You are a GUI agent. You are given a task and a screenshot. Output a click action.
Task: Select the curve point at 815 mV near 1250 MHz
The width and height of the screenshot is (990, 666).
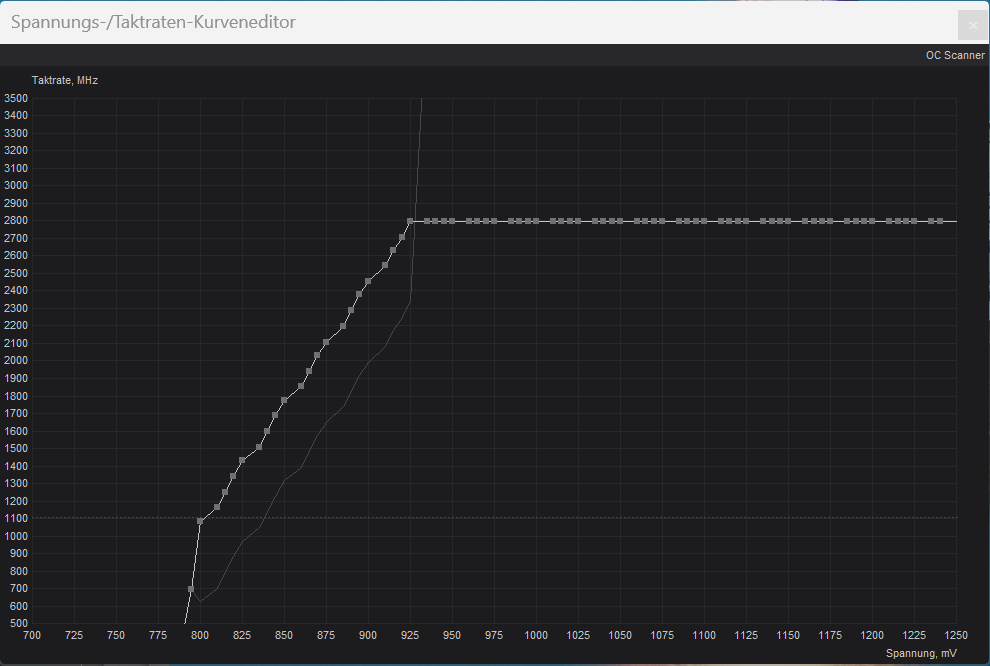(x=225, y=492)
